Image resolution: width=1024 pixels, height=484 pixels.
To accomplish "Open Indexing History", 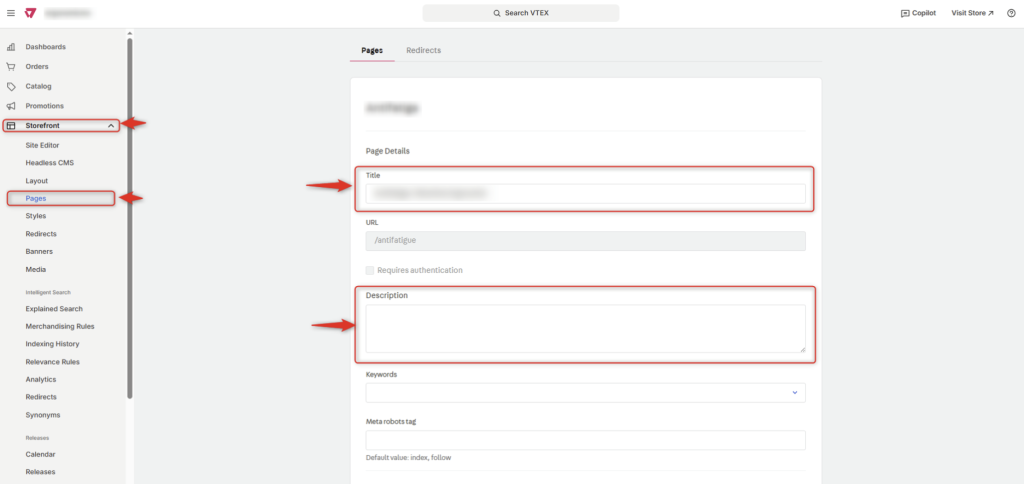I will click(x=52, y=344).
